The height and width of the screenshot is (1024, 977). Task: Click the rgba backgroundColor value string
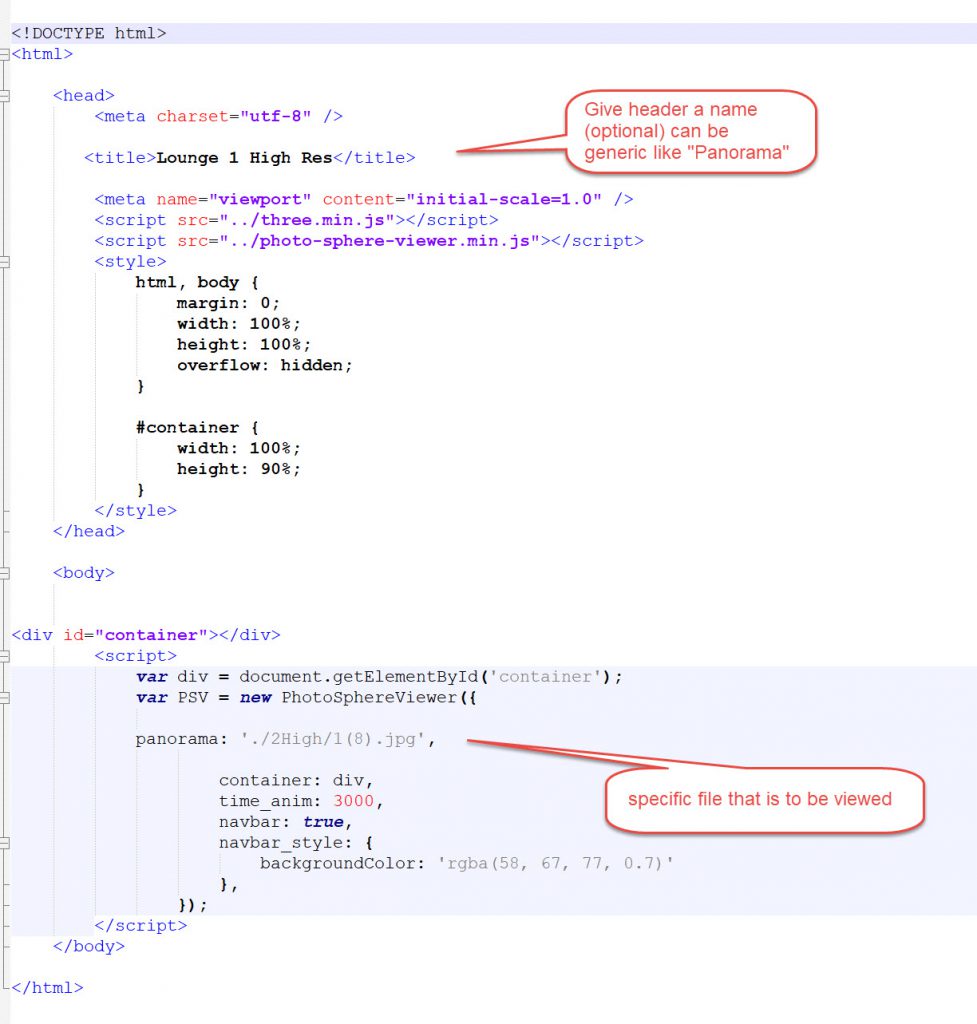pyautogui.click(x=555, y=863)
